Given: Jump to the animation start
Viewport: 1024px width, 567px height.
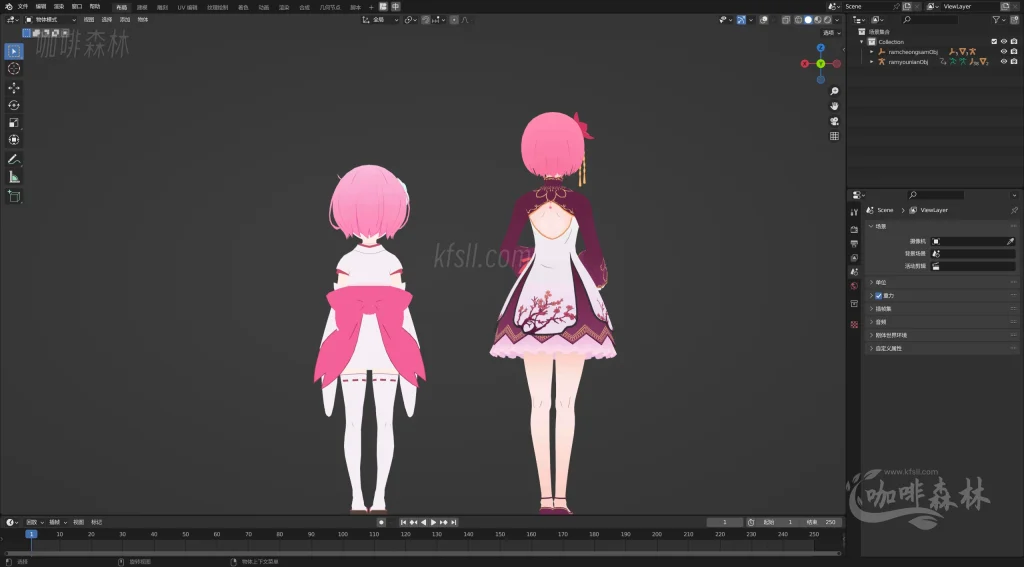Looking at the screenshot, I should click(x=404, y=523).
